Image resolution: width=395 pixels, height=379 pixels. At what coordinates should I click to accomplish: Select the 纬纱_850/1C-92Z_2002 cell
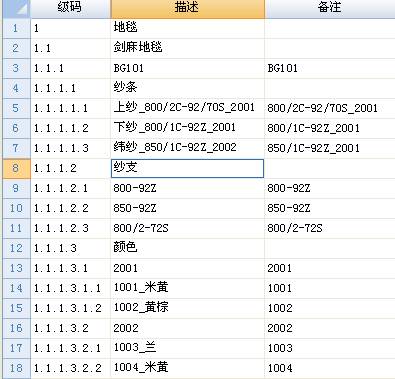tap(188, 148)
